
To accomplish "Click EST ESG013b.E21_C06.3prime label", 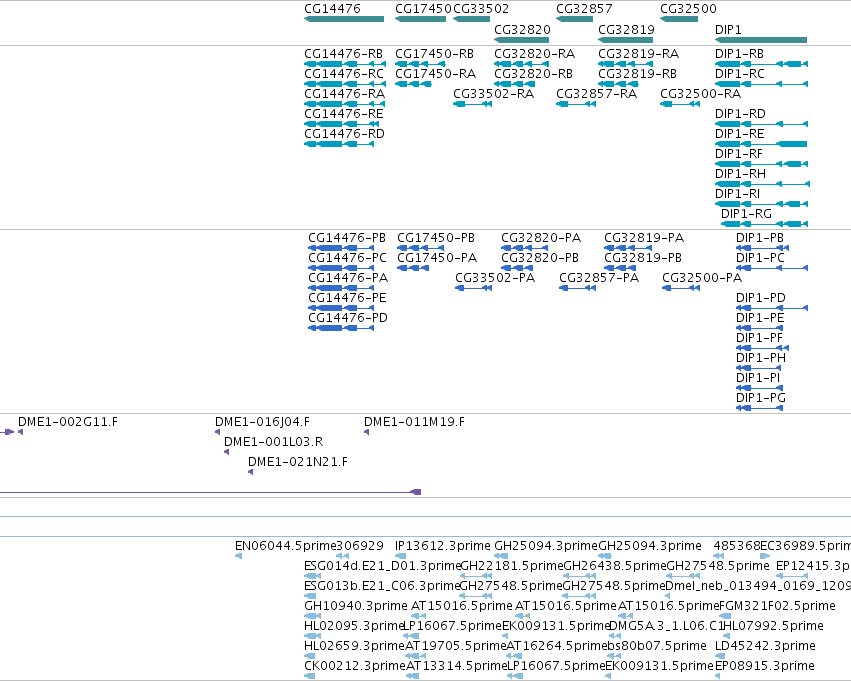I will coord(382,586).
